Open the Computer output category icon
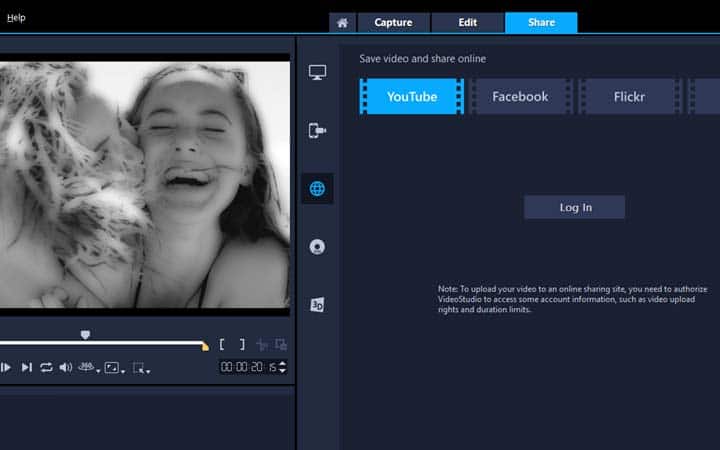Image resolution: width=720 pixels, height=450 pixels. 318,73
